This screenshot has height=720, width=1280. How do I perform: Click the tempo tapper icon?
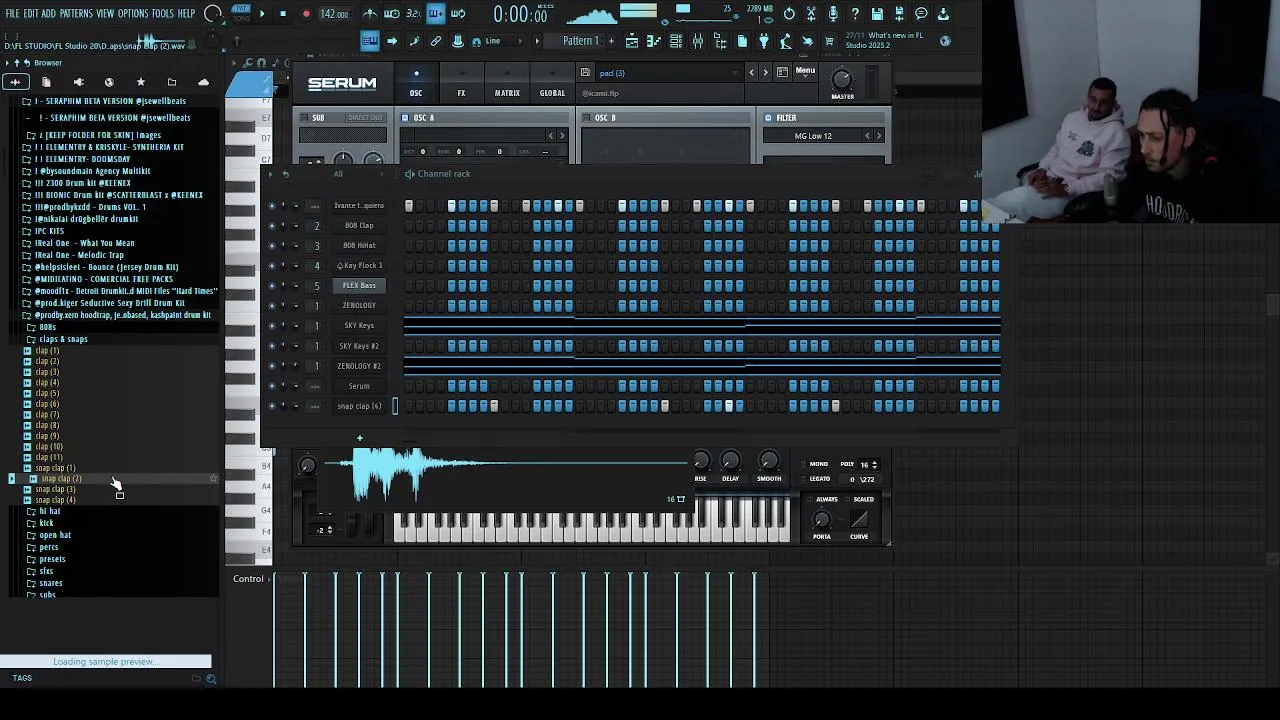click(785, 41)
